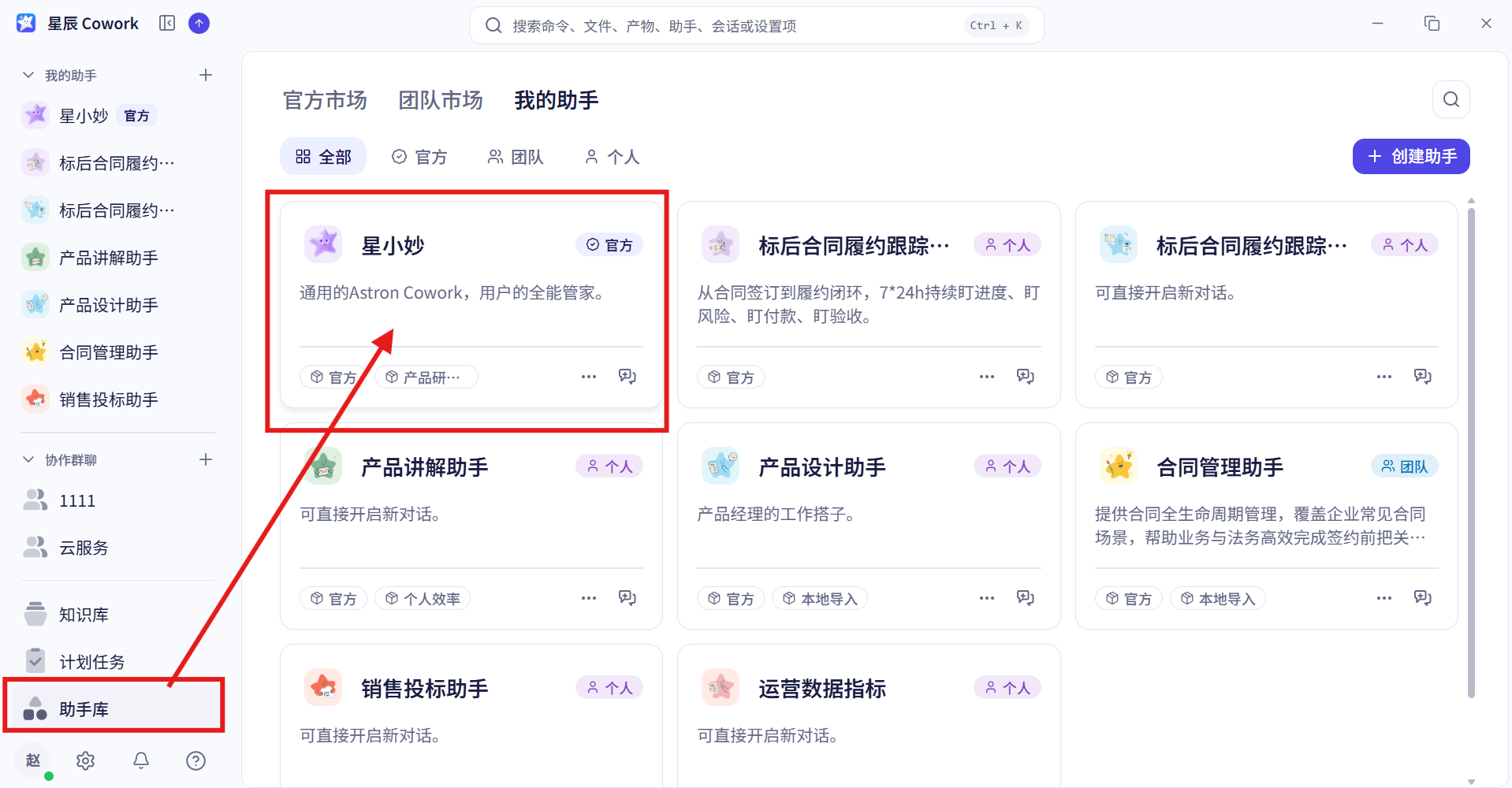Image resolution: width=1512 pixels, height=788 pixels.
Task: Click the purple upgrade arrow icon
Action: [199, 24]
